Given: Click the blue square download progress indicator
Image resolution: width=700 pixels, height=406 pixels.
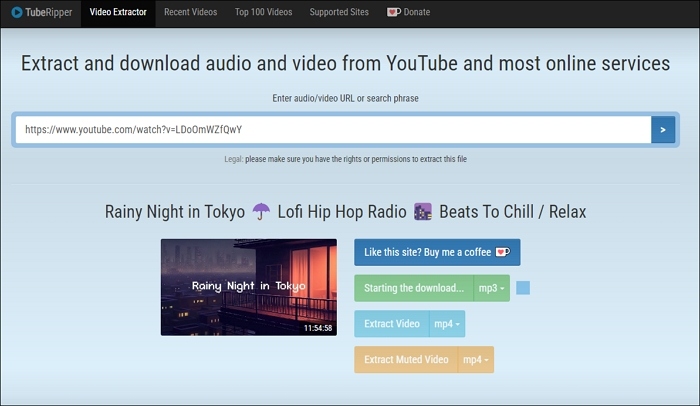Looking at the screenshot, I should pos(523,288).
